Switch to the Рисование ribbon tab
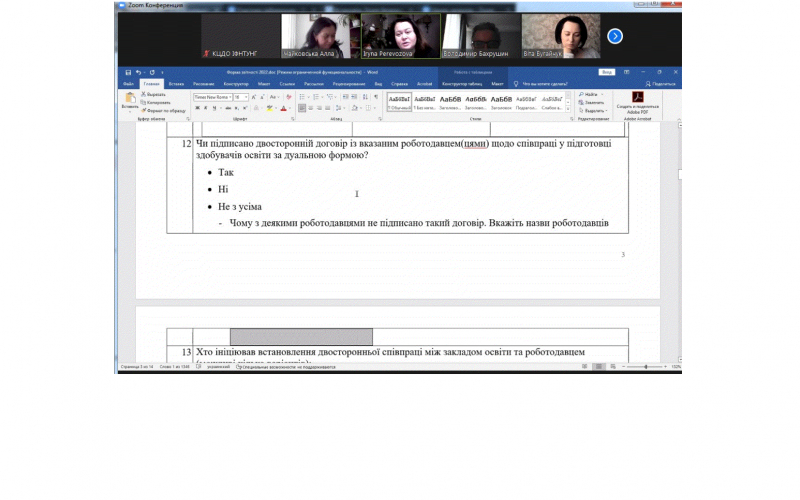 [x=204, y=84]
